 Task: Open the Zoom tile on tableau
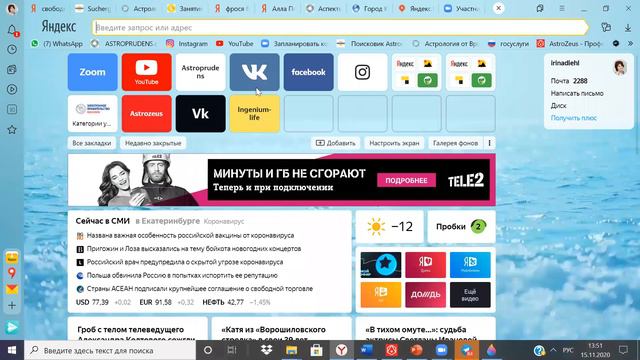93,72
